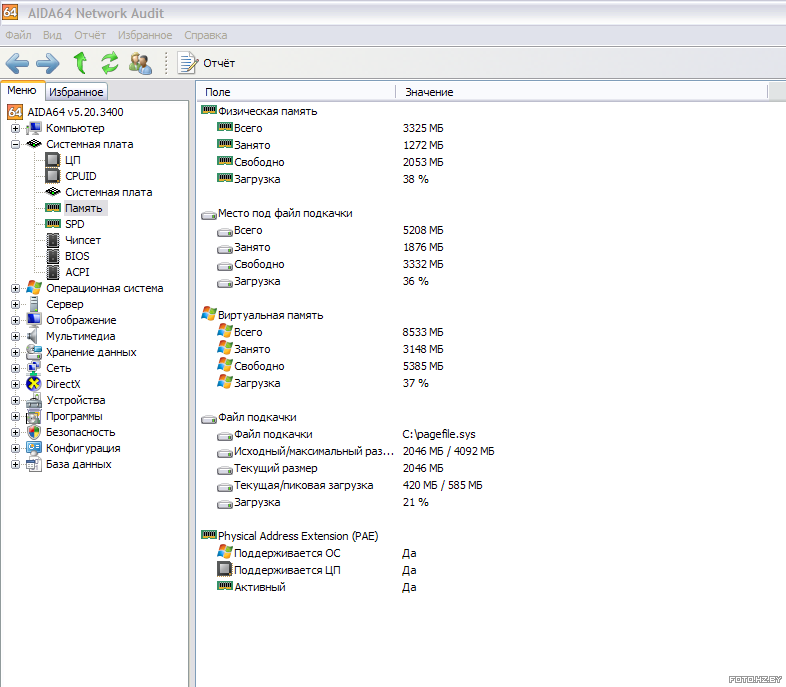Screen dimensions: 786x687
Task: Select the ACPI chip icon
Action: (x=53, y=272)
